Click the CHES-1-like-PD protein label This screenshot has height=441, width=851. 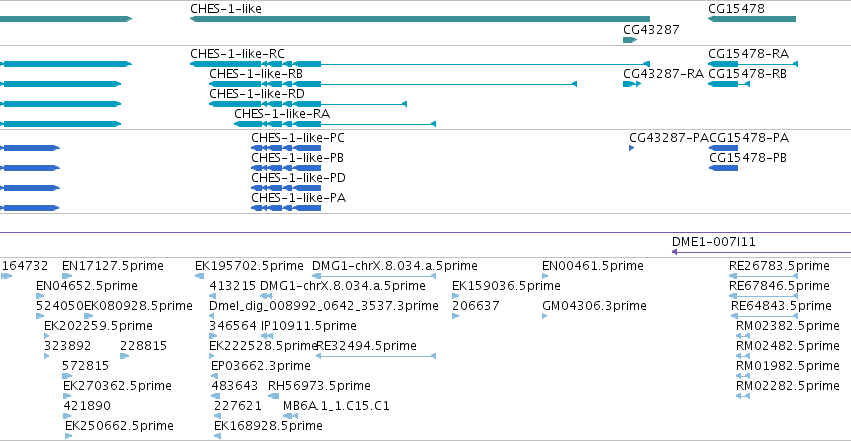[299, 178]
